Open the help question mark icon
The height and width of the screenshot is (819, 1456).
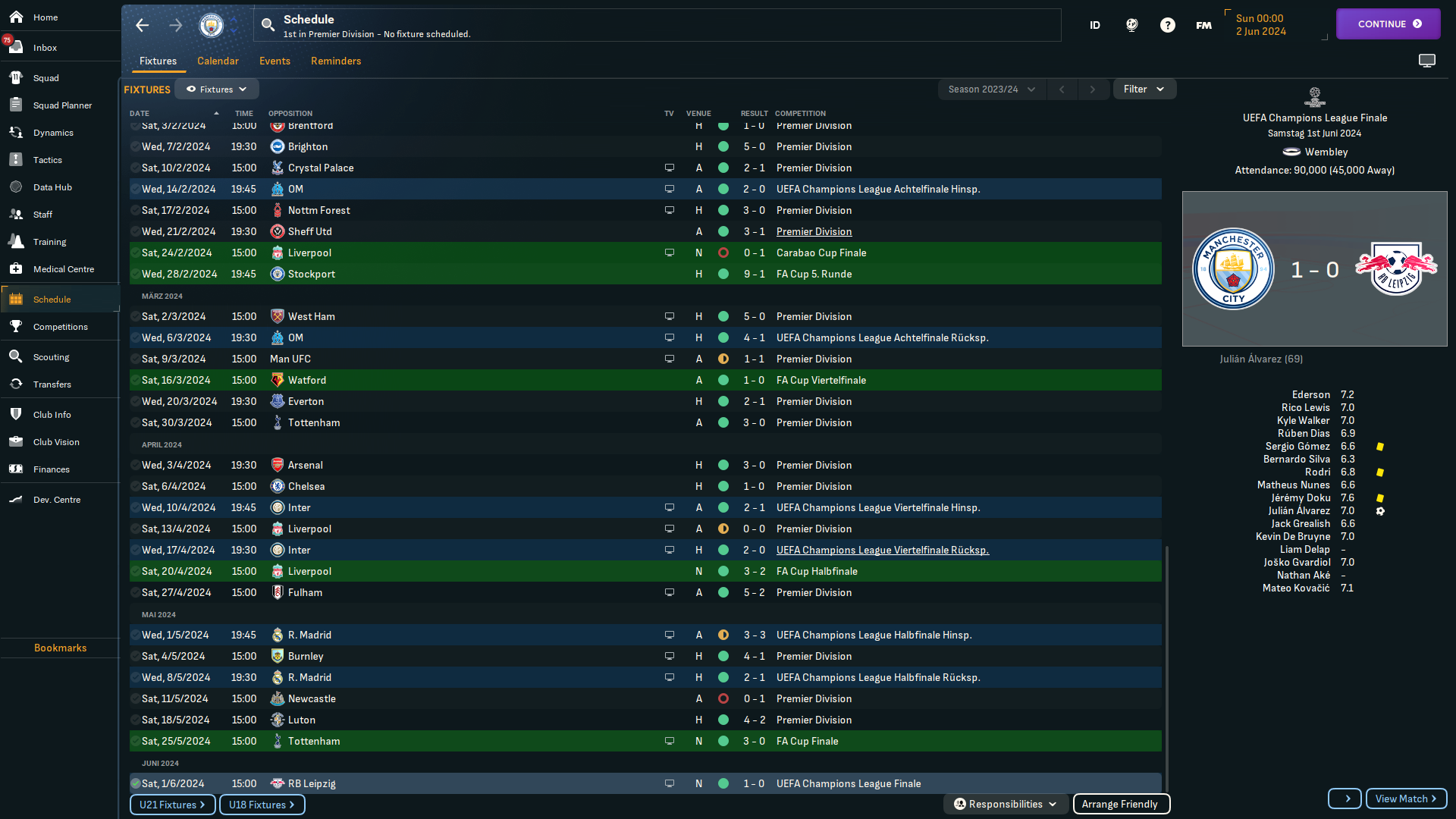click(x=1168, y=25)
